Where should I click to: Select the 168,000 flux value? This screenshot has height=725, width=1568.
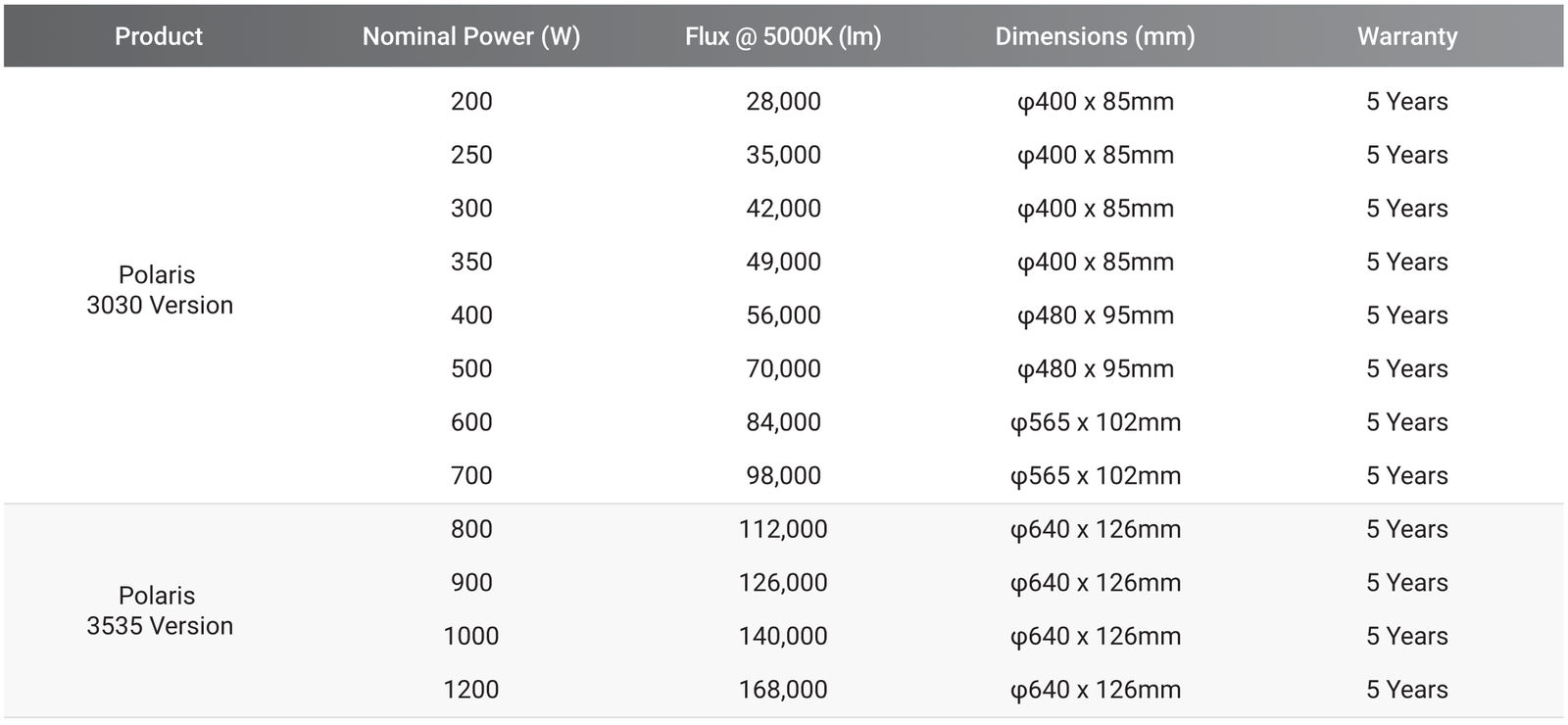pyautogui.click(x=783, y=690)
